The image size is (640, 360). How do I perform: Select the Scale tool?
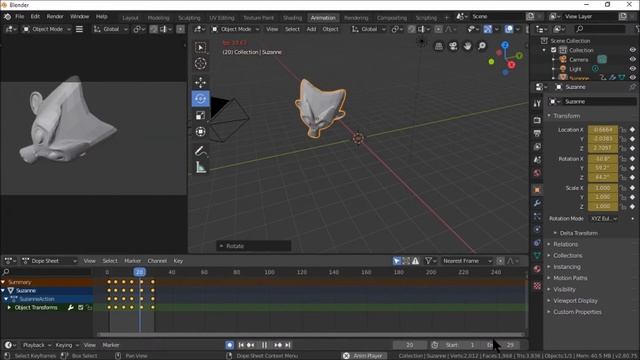click(200, 116)
